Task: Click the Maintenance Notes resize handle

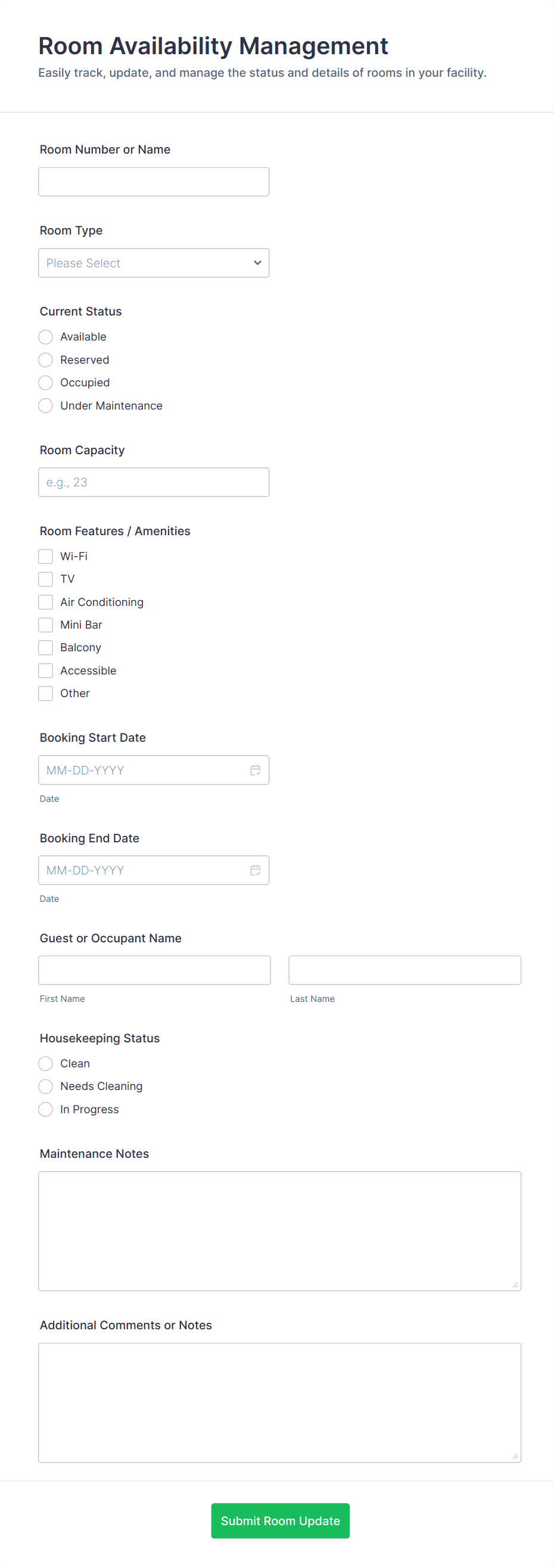Action: pyautogui.click(x=515, y=1285)
